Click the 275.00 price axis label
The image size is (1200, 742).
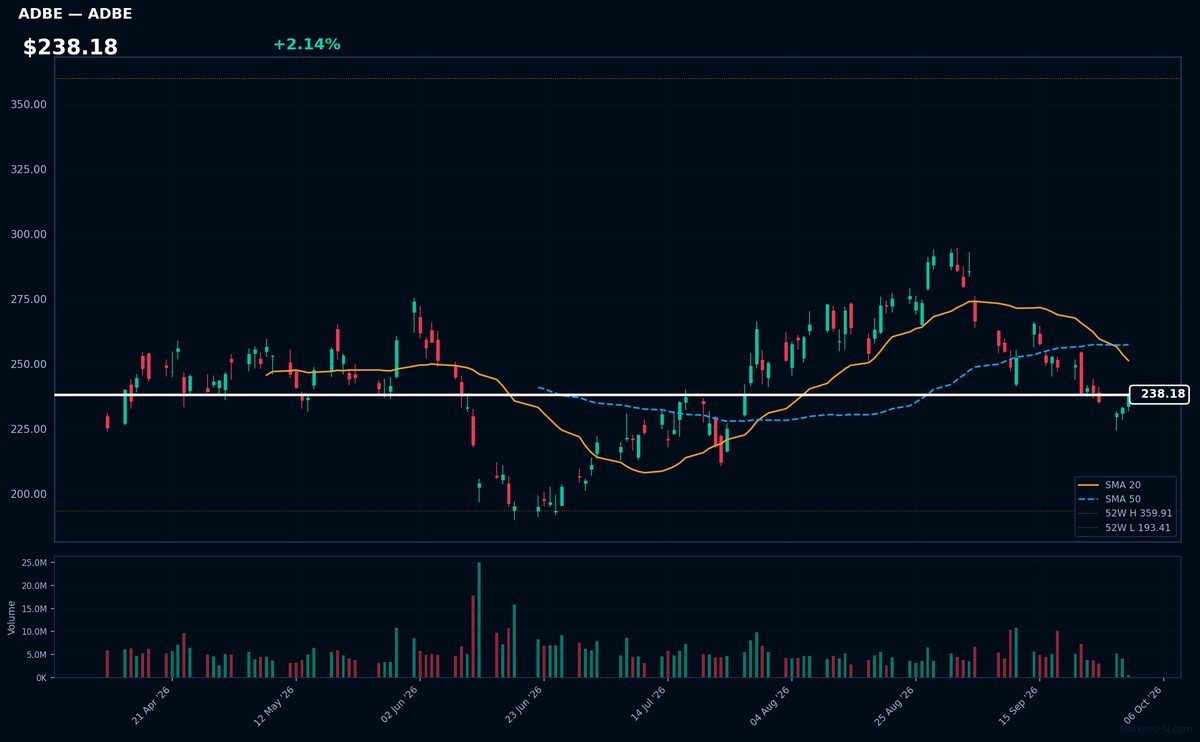pos(28,300)
